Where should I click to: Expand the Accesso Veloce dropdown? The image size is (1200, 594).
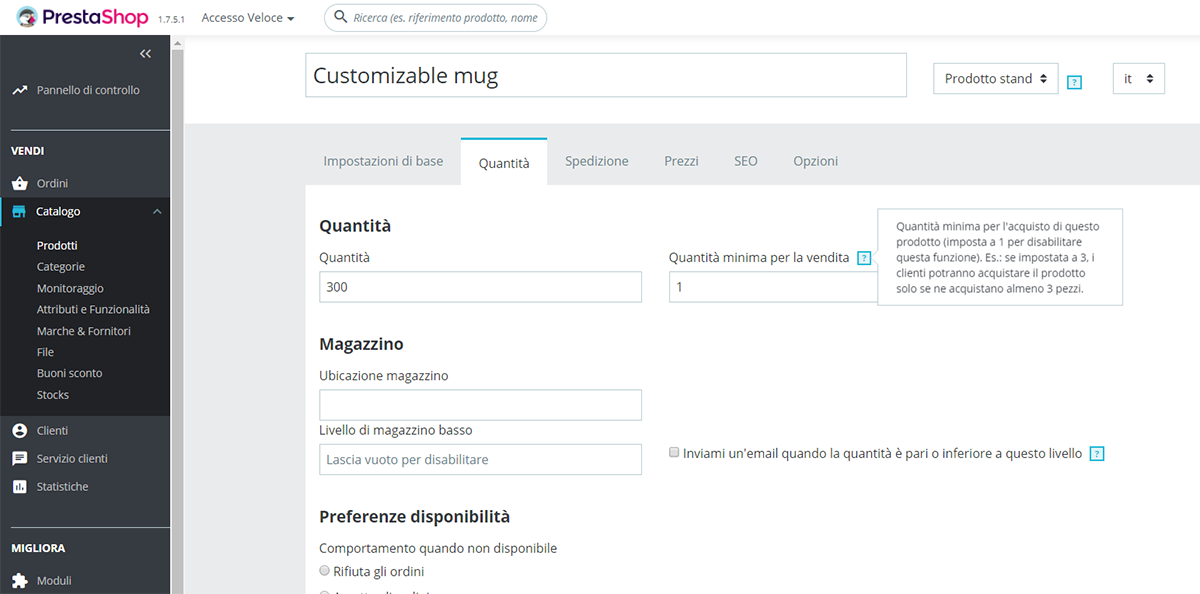pyautogui.click(x=247, y=17)
